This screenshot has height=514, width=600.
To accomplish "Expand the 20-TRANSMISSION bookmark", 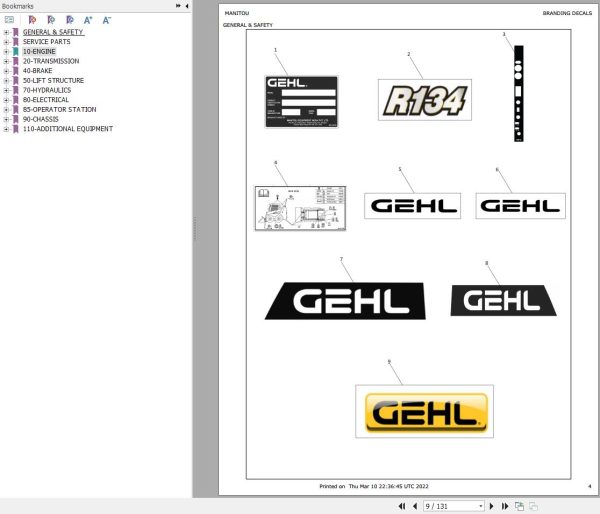I will click(6, 61).
